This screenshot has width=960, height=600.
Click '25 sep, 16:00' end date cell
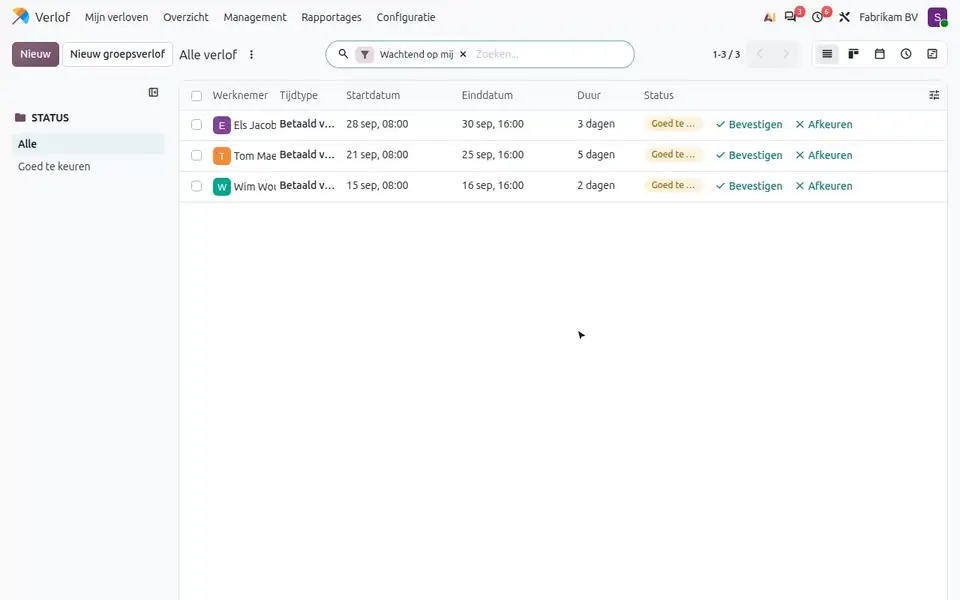[493, 154]
